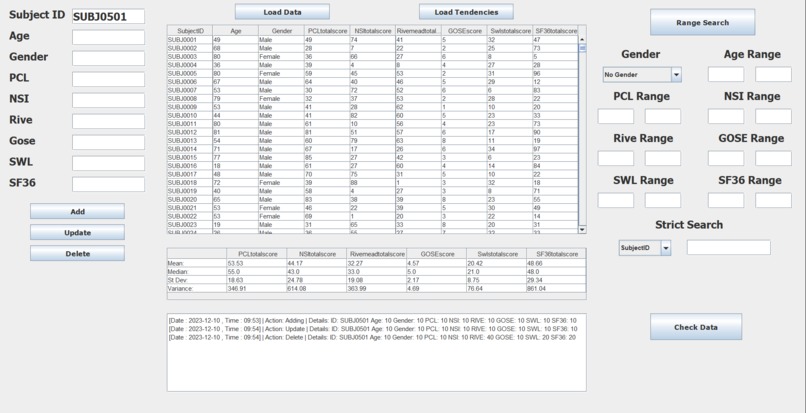The height and width of the screenshot is (413, 806).
Task: Click the Mean: row label in statistics table
Action: pyautogui.click(x=197, y=263)
